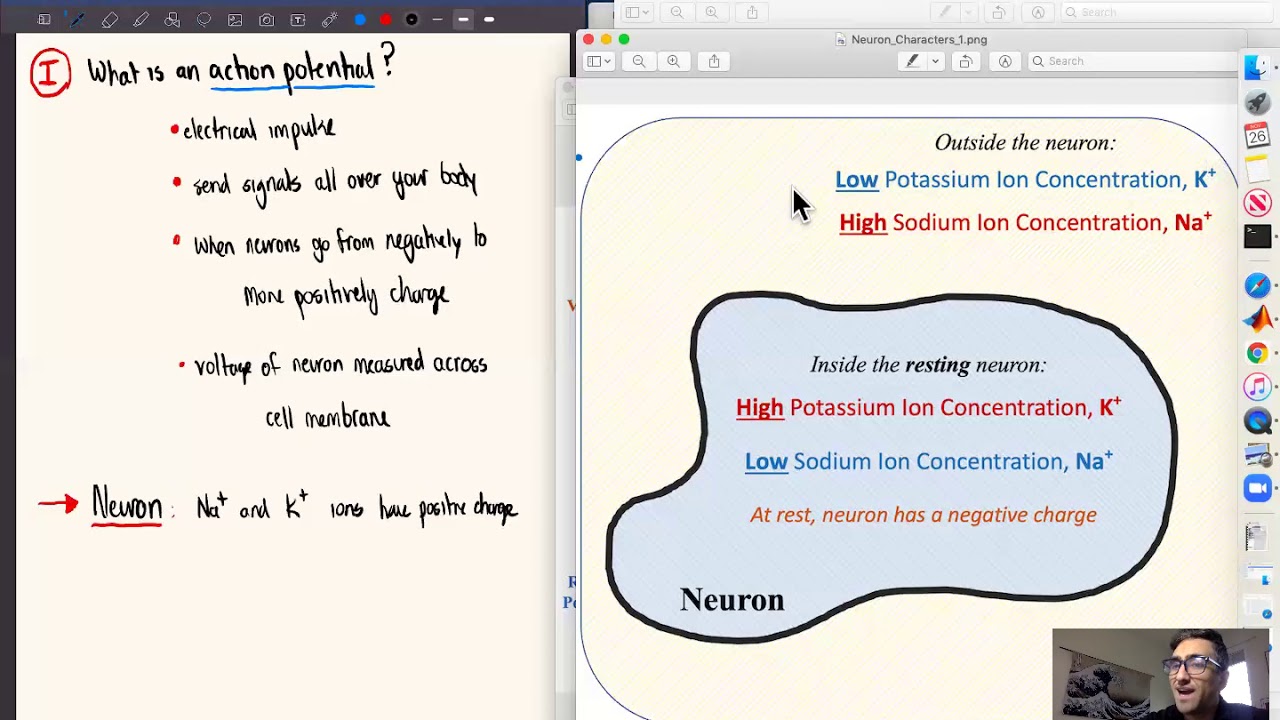The width and height of the screenshot is (1280, 720).
Task: Share the Neuron_Characters_1.png image
Action: coord(714,61)
